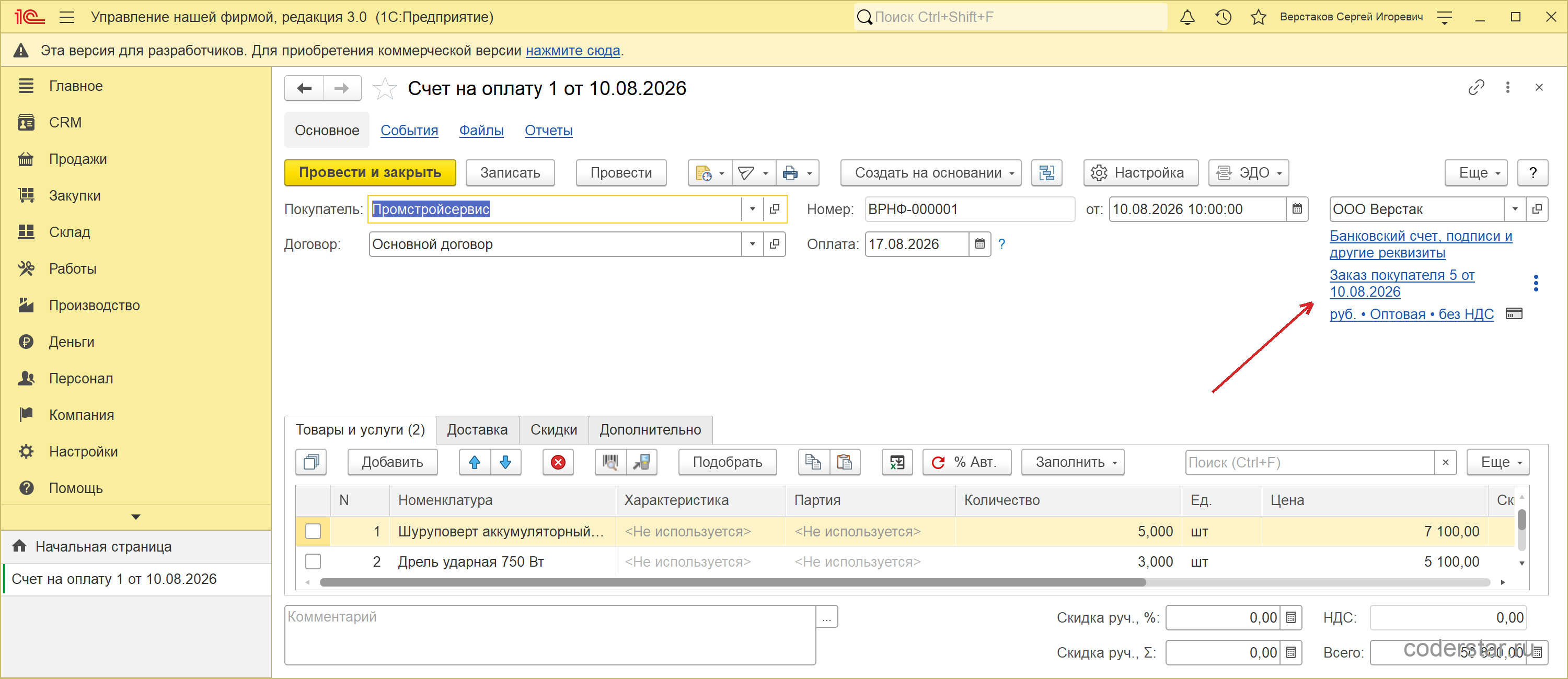
Task: Switch to the Файлы tab
Action: click(x=481, y=130)
